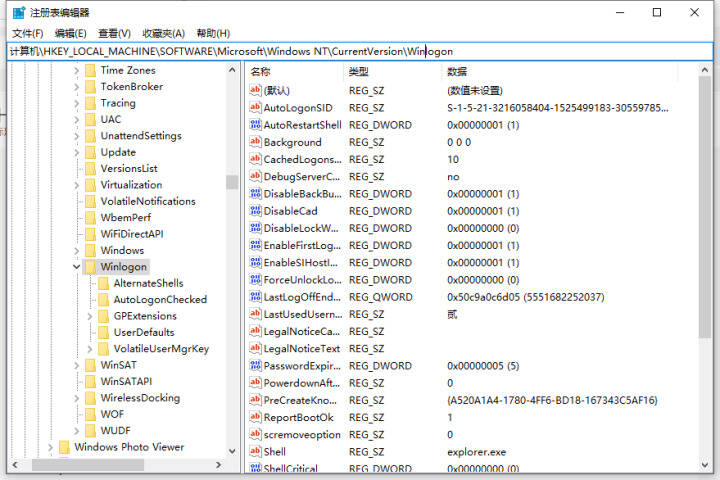Click the EnableSIHostI DWORD value icon
The image size is (720, 480).
(x=255, y=262)
